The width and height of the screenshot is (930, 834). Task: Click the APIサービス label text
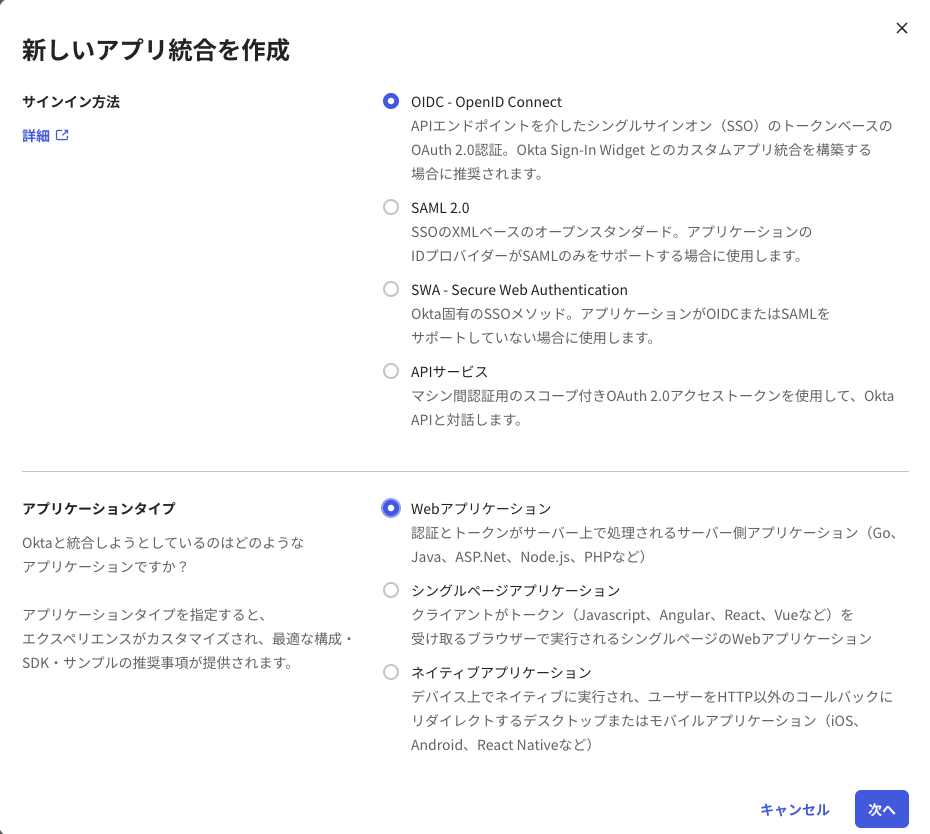448,371
